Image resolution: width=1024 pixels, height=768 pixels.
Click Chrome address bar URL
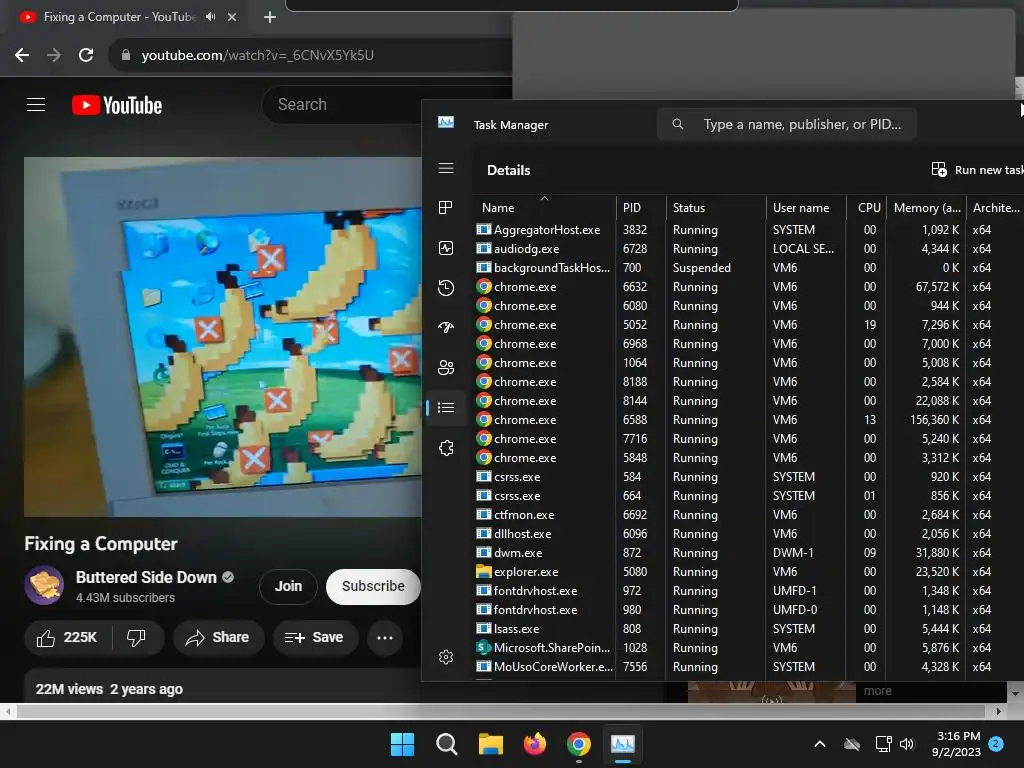(x=257, y=56)
